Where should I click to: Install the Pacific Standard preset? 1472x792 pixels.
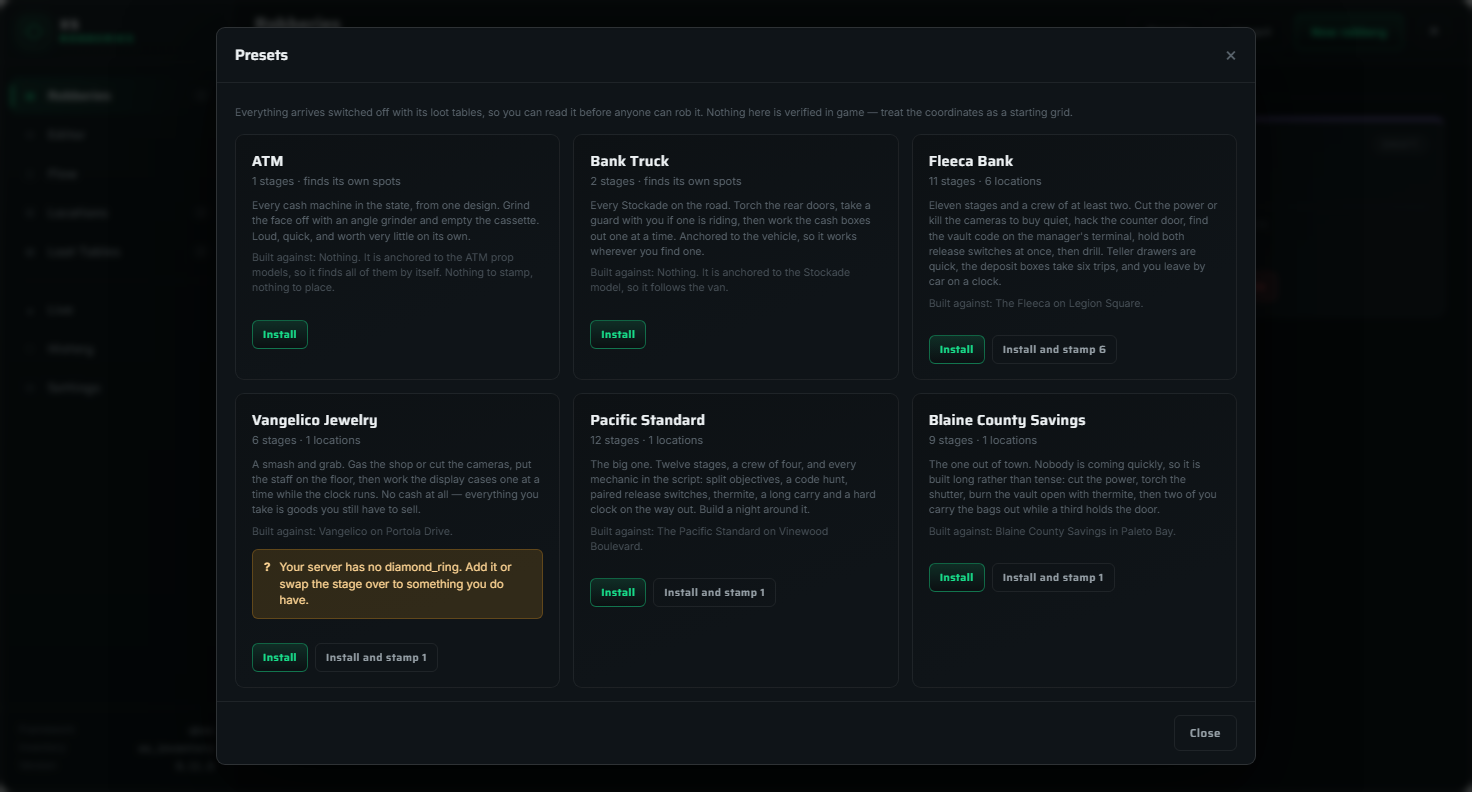point(618,592)
